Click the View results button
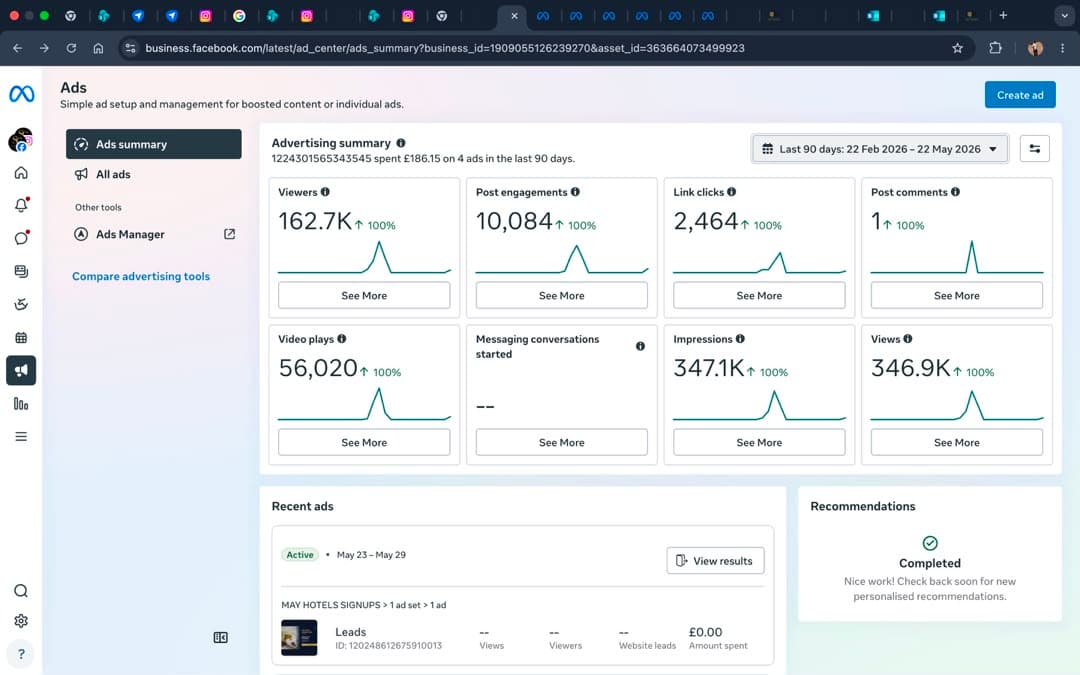This screenshot has width=1080, height=675. (x=715, y=561)
